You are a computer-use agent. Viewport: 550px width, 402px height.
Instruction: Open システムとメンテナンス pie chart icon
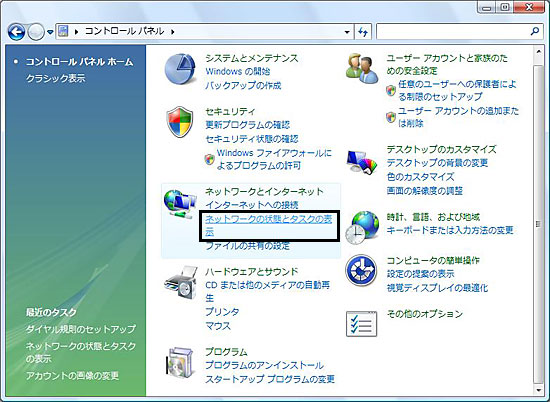click(x=180, y=69)
